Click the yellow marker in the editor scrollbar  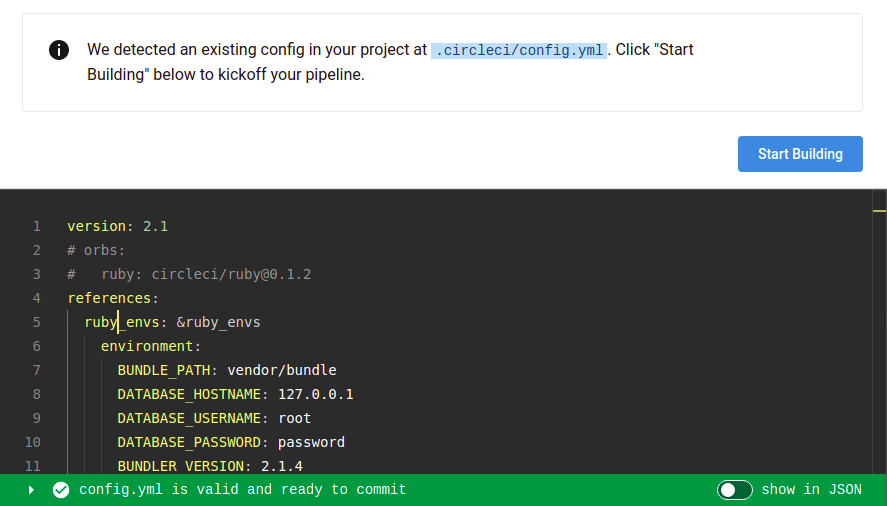(879, 212)
